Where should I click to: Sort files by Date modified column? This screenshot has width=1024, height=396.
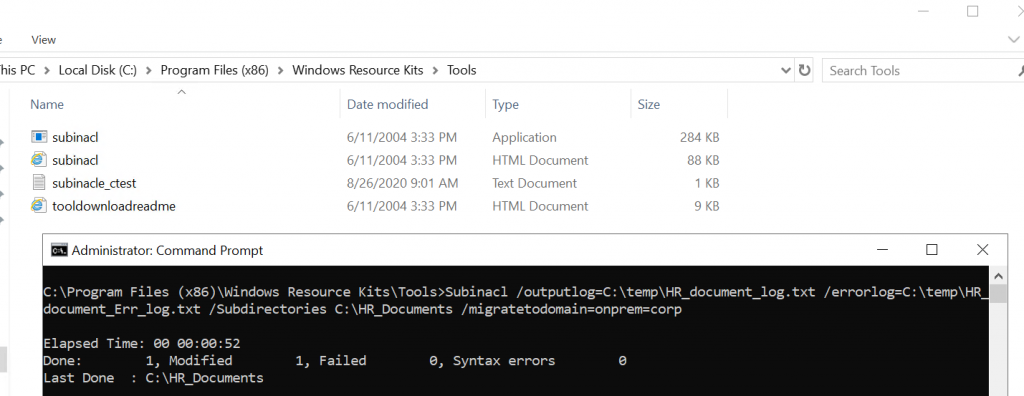387,104
